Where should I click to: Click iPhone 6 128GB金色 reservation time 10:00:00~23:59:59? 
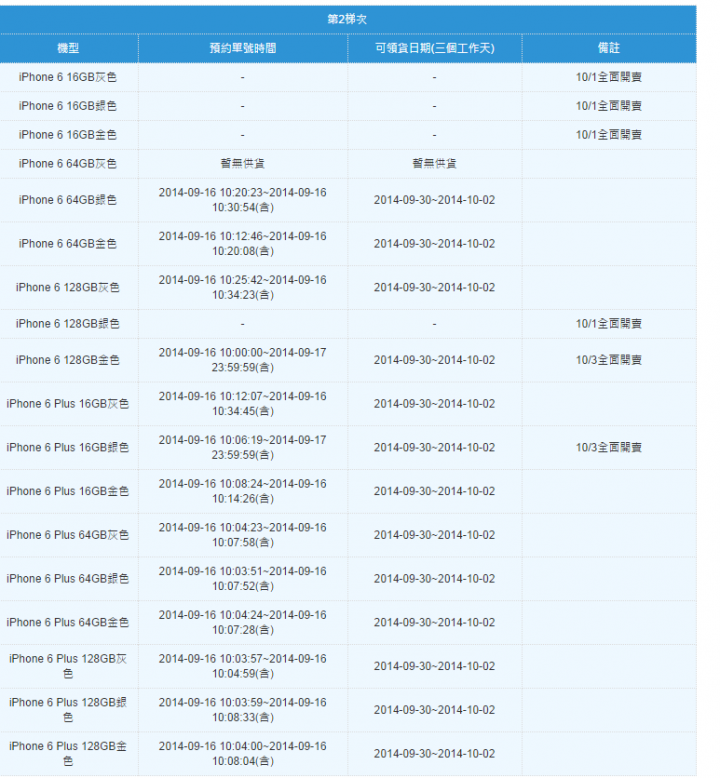243,360
